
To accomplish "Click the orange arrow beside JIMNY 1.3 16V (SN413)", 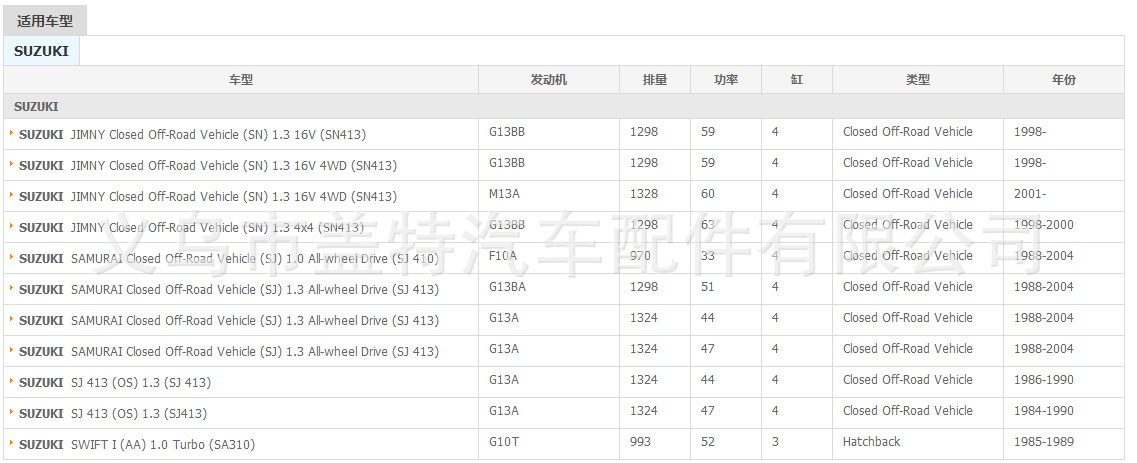I will pyautogui.click(x=12, y=133).
